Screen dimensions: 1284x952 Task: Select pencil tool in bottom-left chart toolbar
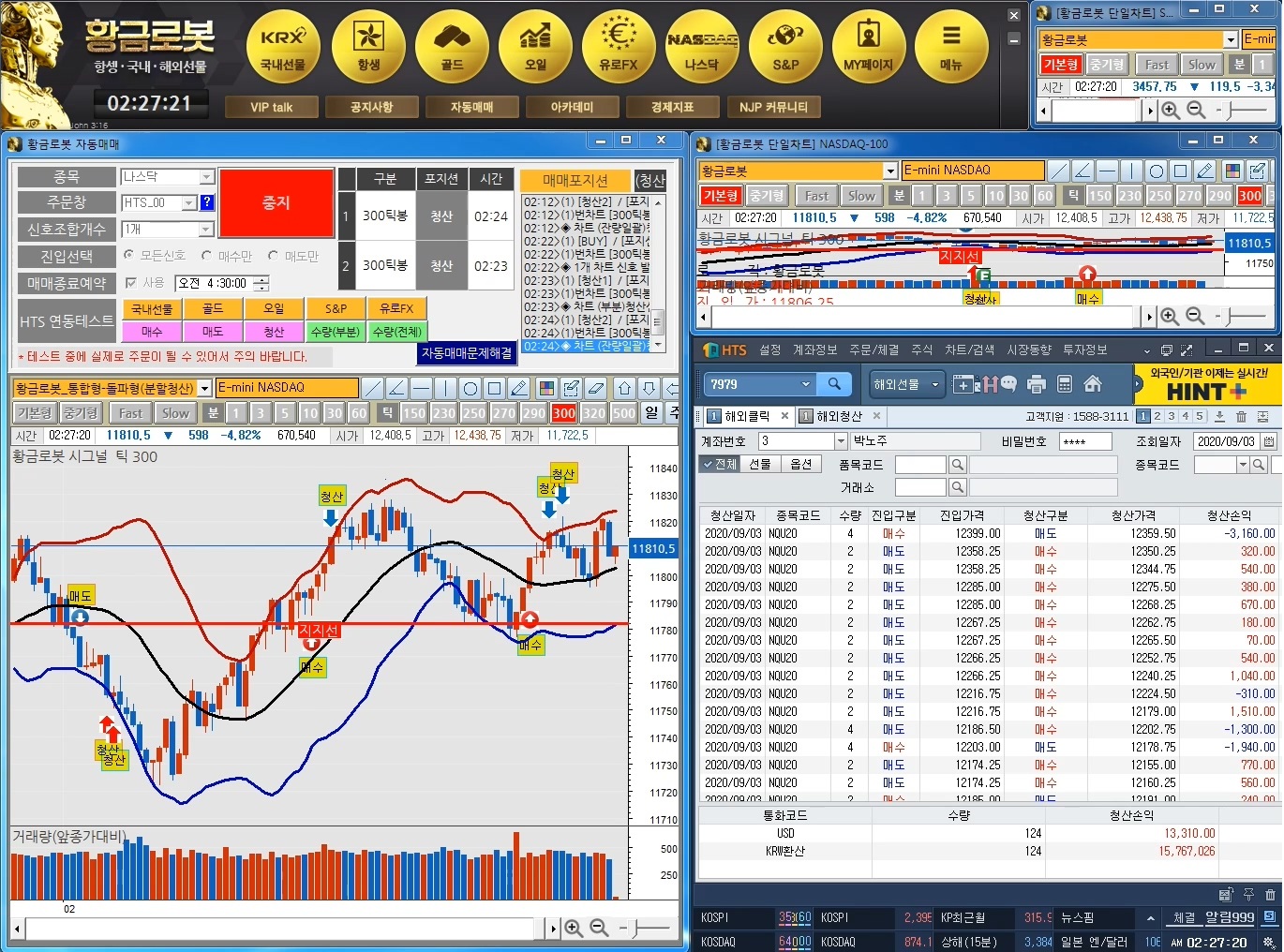coord(519,388)
